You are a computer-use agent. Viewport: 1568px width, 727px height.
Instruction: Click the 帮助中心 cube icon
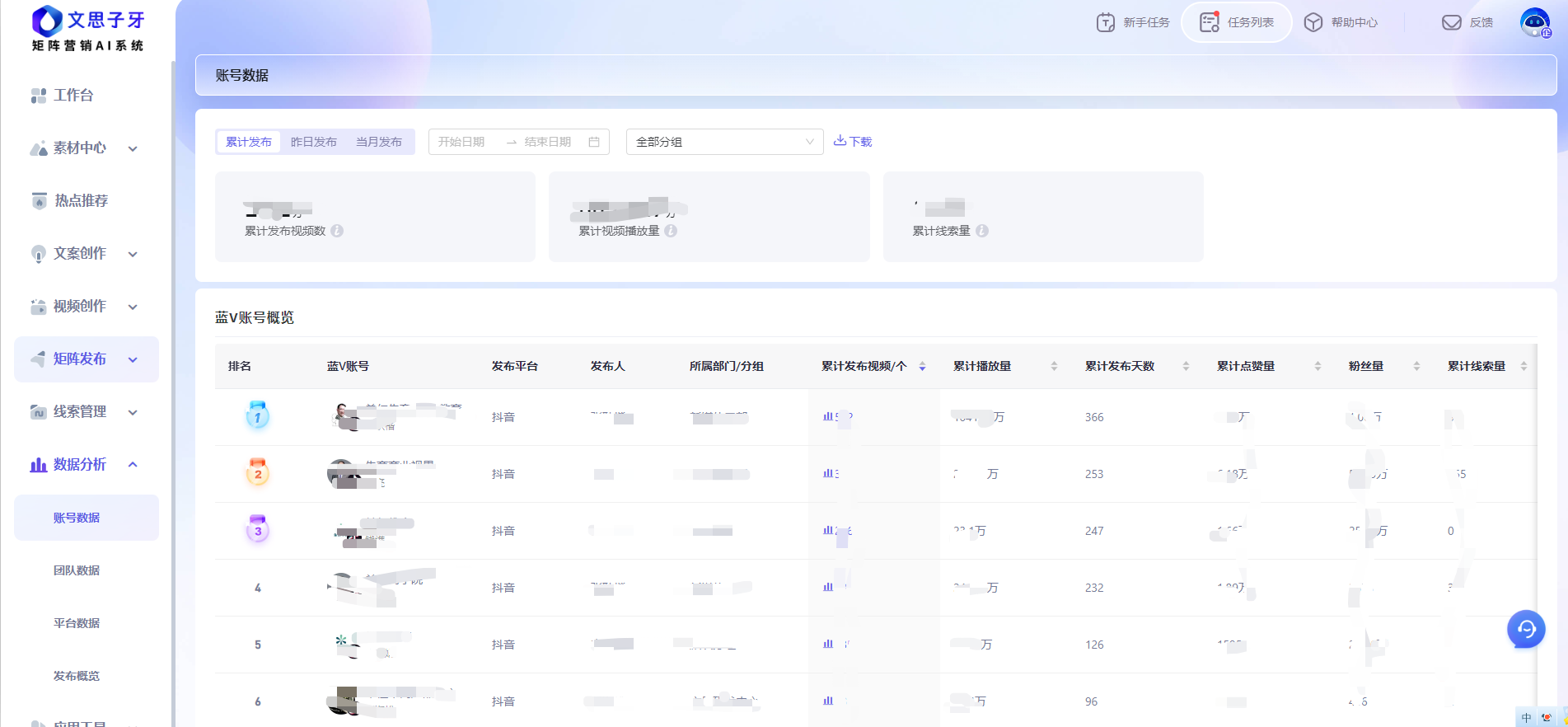[x=1313, y=22]
